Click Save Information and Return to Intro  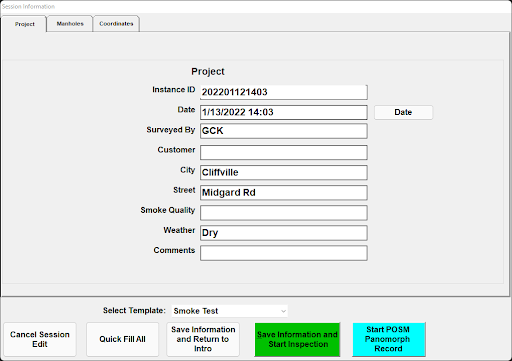tap(203, 339)
